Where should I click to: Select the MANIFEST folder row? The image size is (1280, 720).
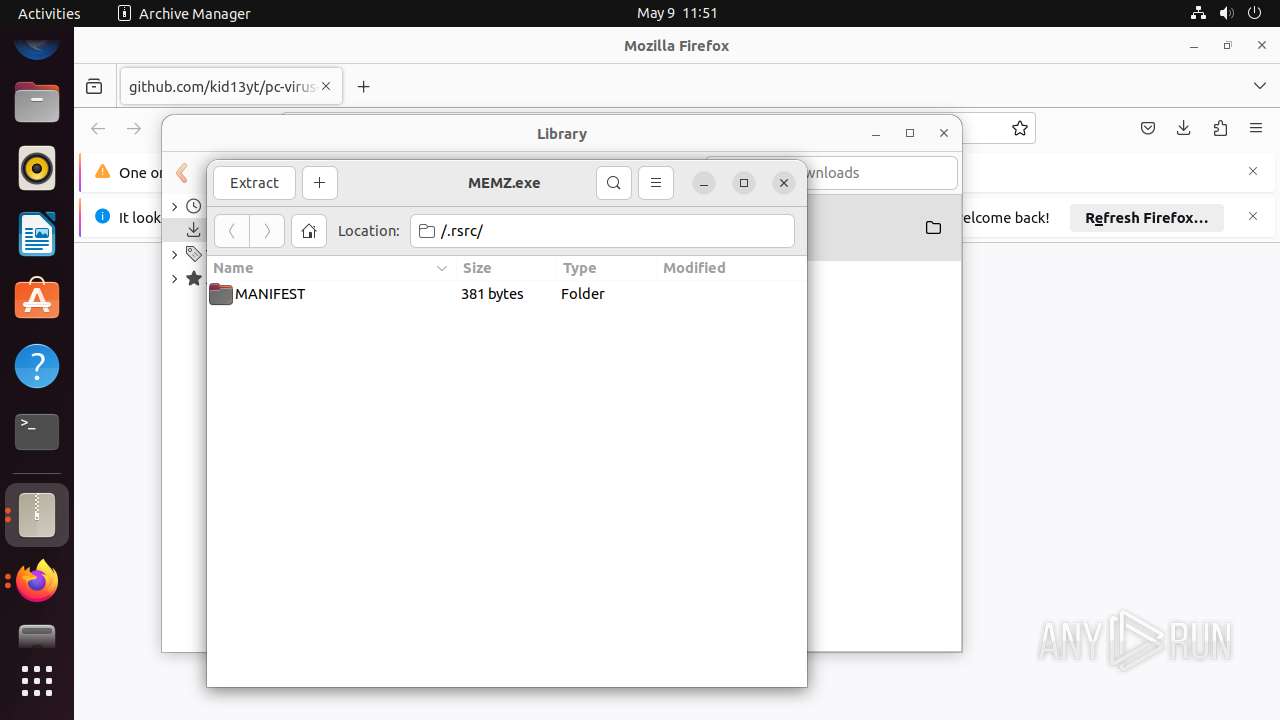506,294
